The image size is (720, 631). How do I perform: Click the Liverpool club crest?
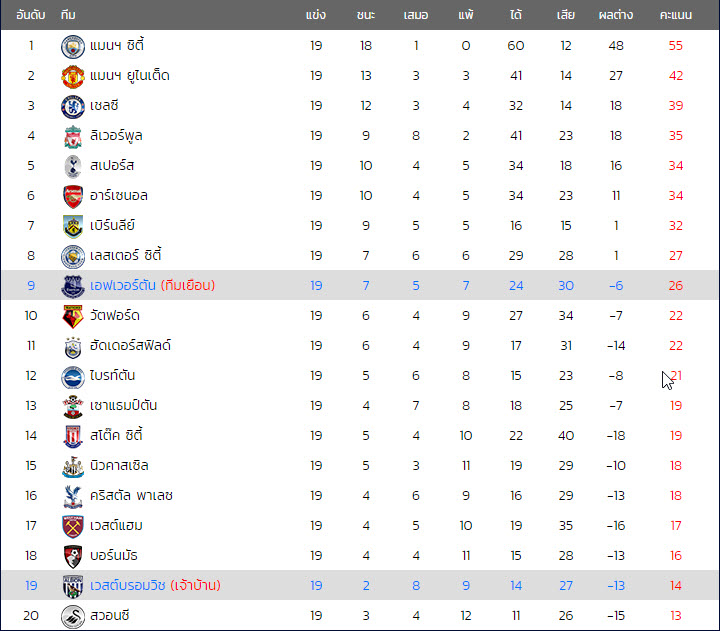tap(73, 136)
